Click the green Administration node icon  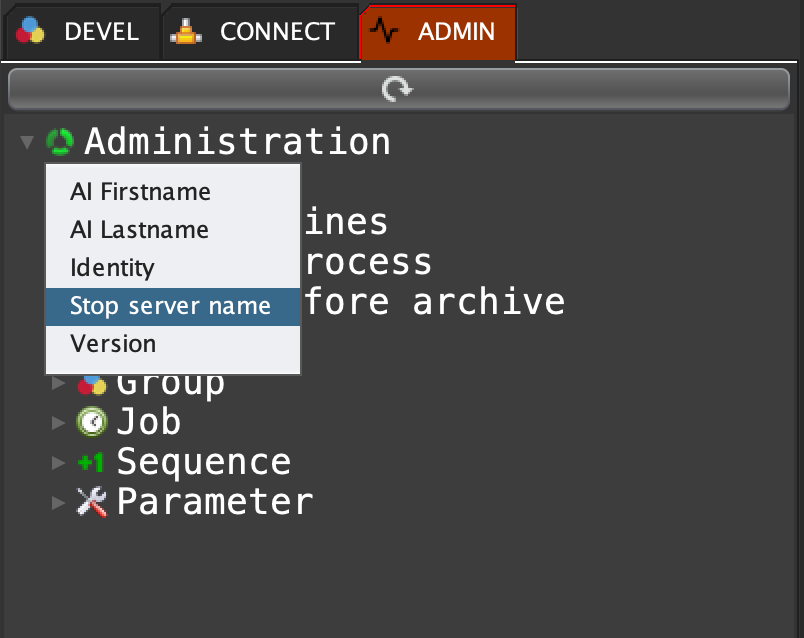click(x=60, y=142)
